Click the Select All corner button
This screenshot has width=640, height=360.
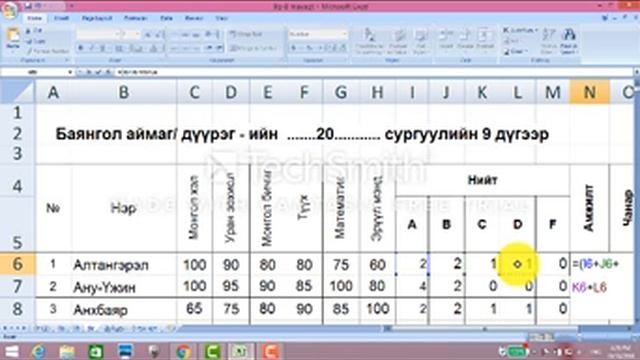[x=17, y=91]
